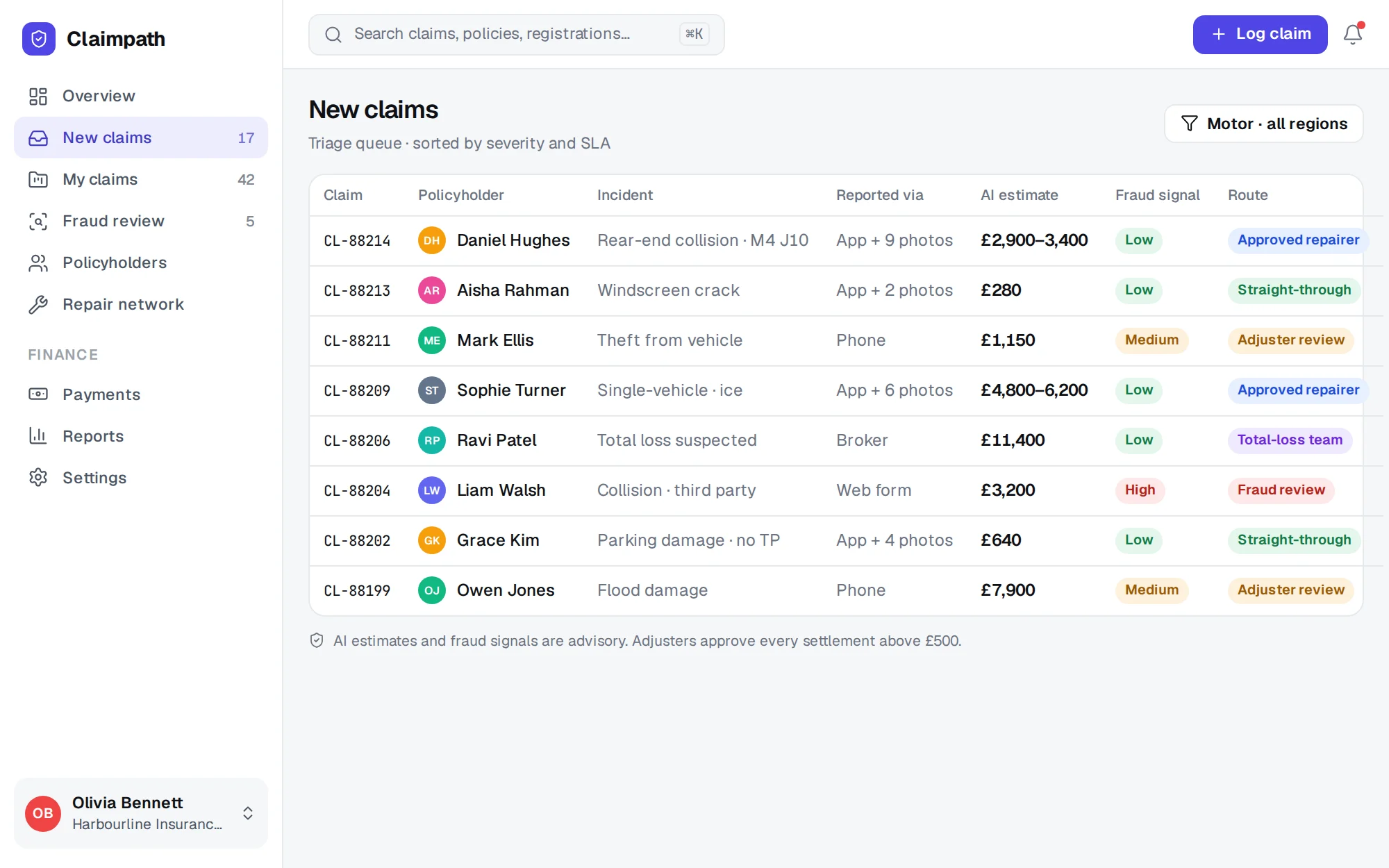Click the Flood damage incident
This screenshot has height=868, width=1389.
[x=652, y=590]
